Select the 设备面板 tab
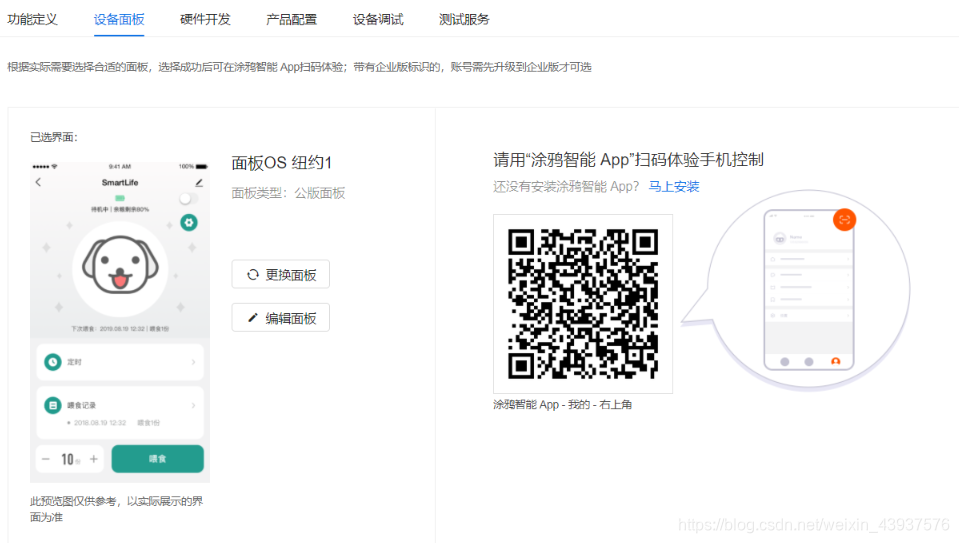Viewport: 959px width, 543px height. pos(119,20)
